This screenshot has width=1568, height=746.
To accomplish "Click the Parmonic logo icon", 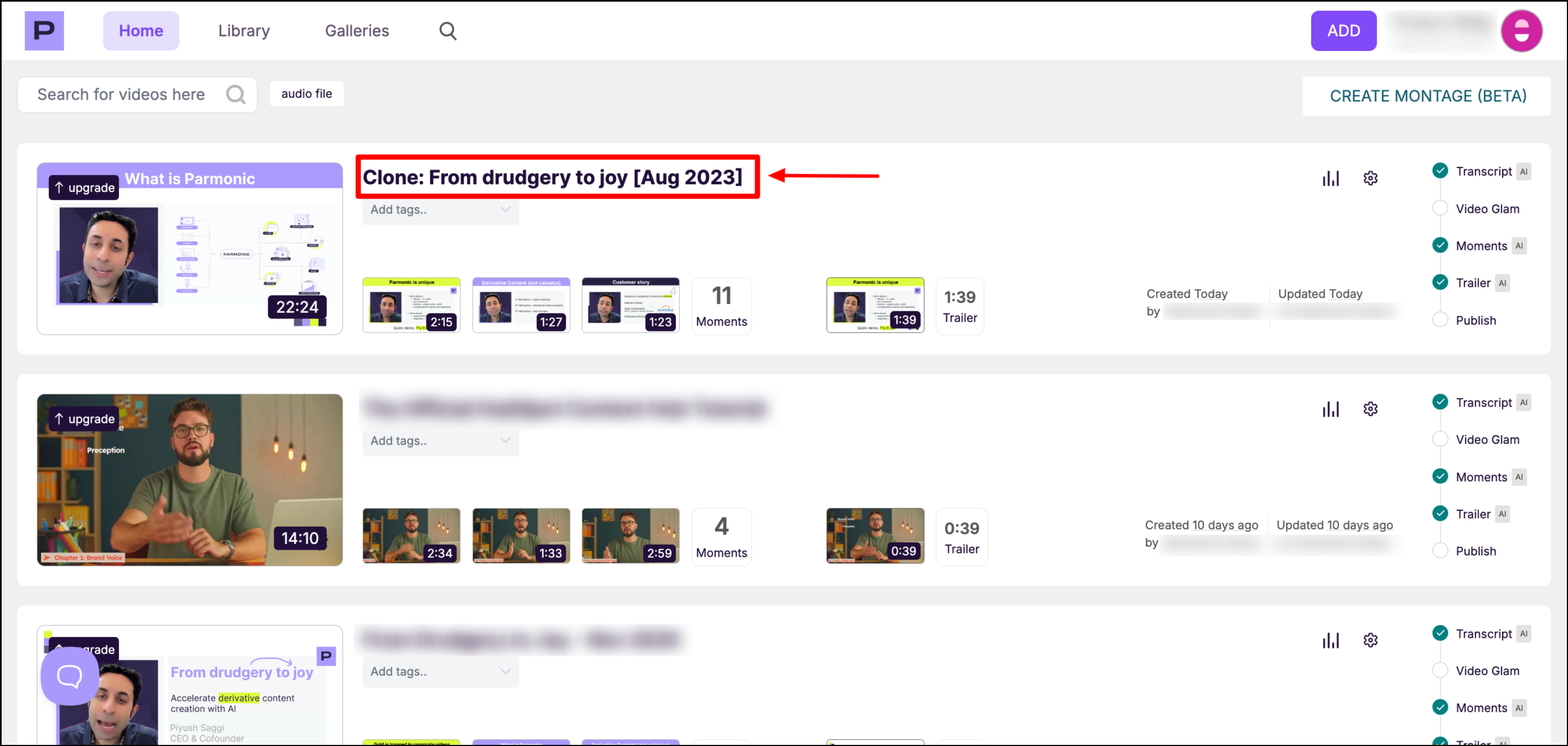I will click(44, 30).
